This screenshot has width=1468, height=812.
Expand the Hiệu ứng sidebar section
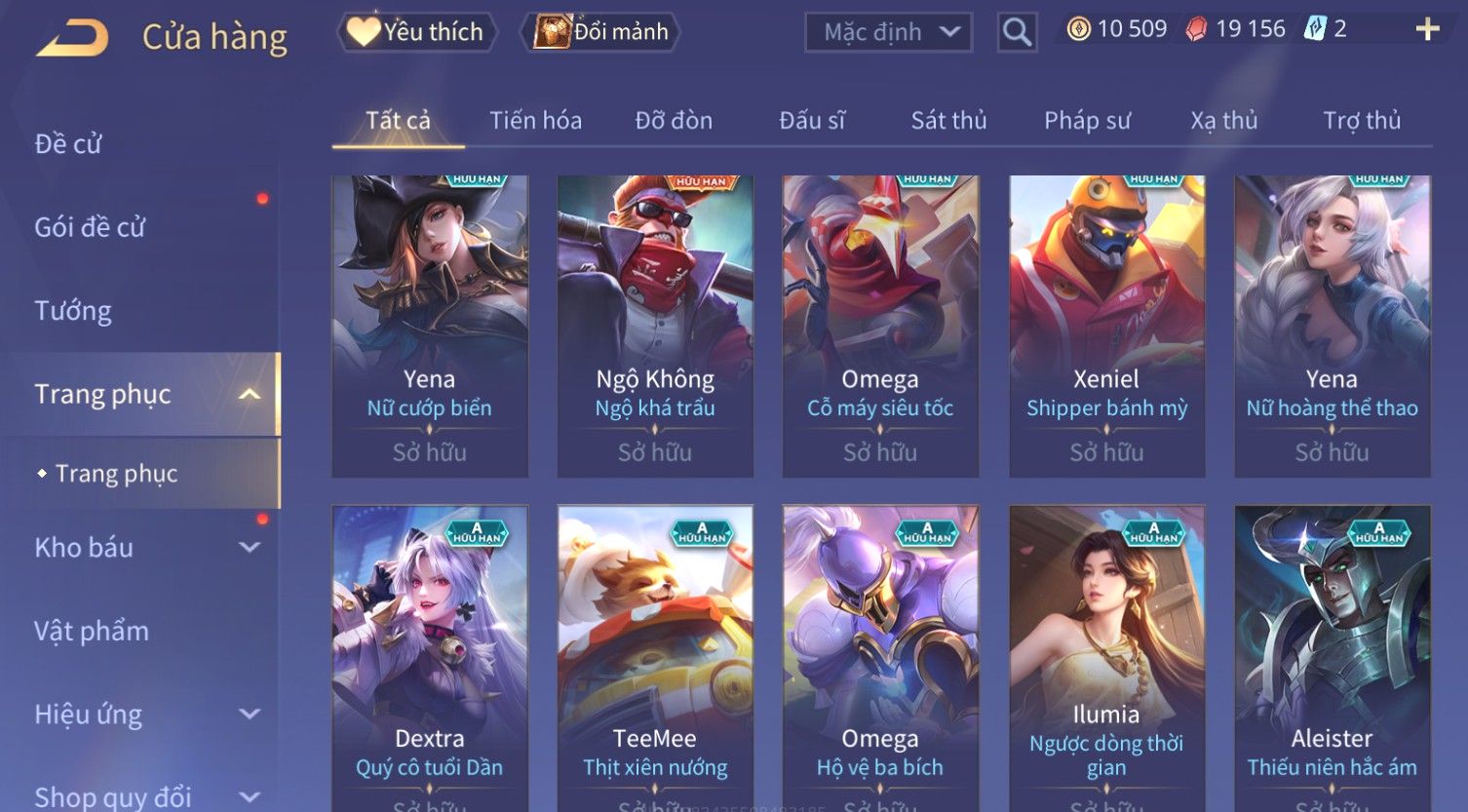[250, 715]
